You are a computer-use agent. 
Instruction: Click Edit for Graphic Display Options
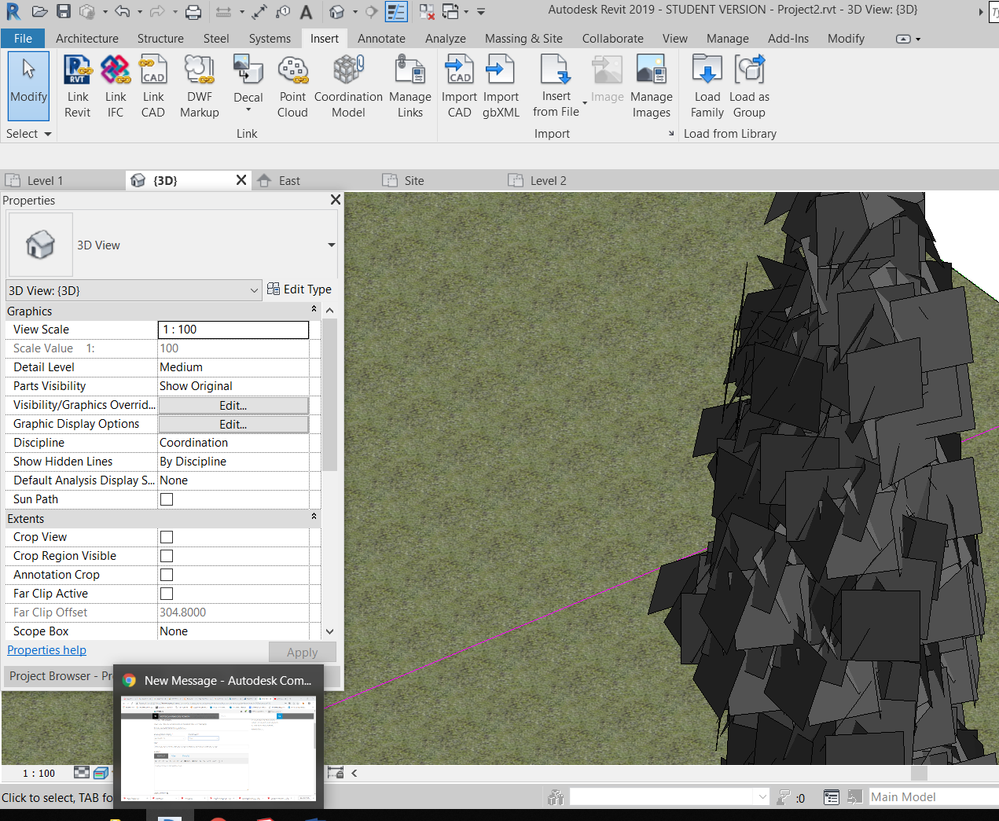point(233,424)
